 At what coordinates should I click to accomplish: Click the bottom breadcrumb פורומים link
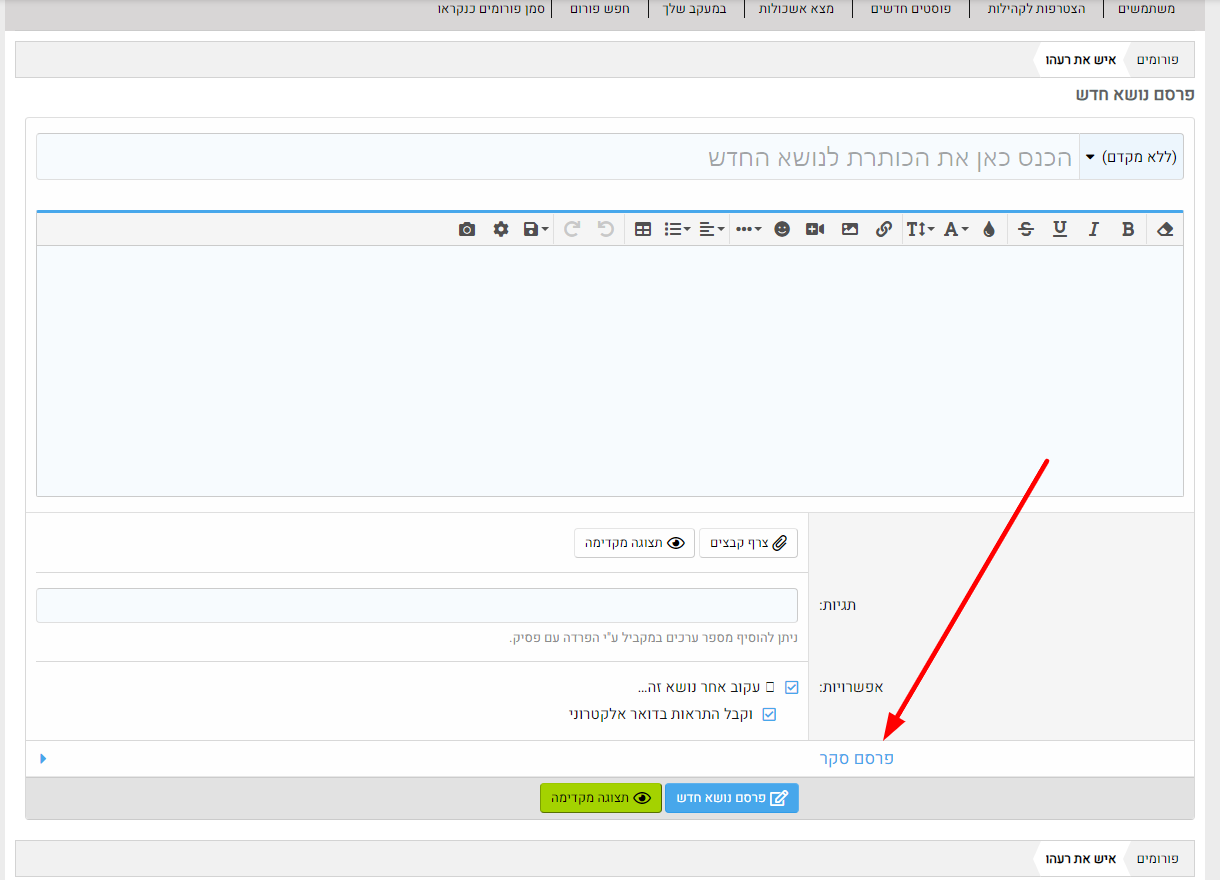pyautogui.click(x=1158, y=859)
